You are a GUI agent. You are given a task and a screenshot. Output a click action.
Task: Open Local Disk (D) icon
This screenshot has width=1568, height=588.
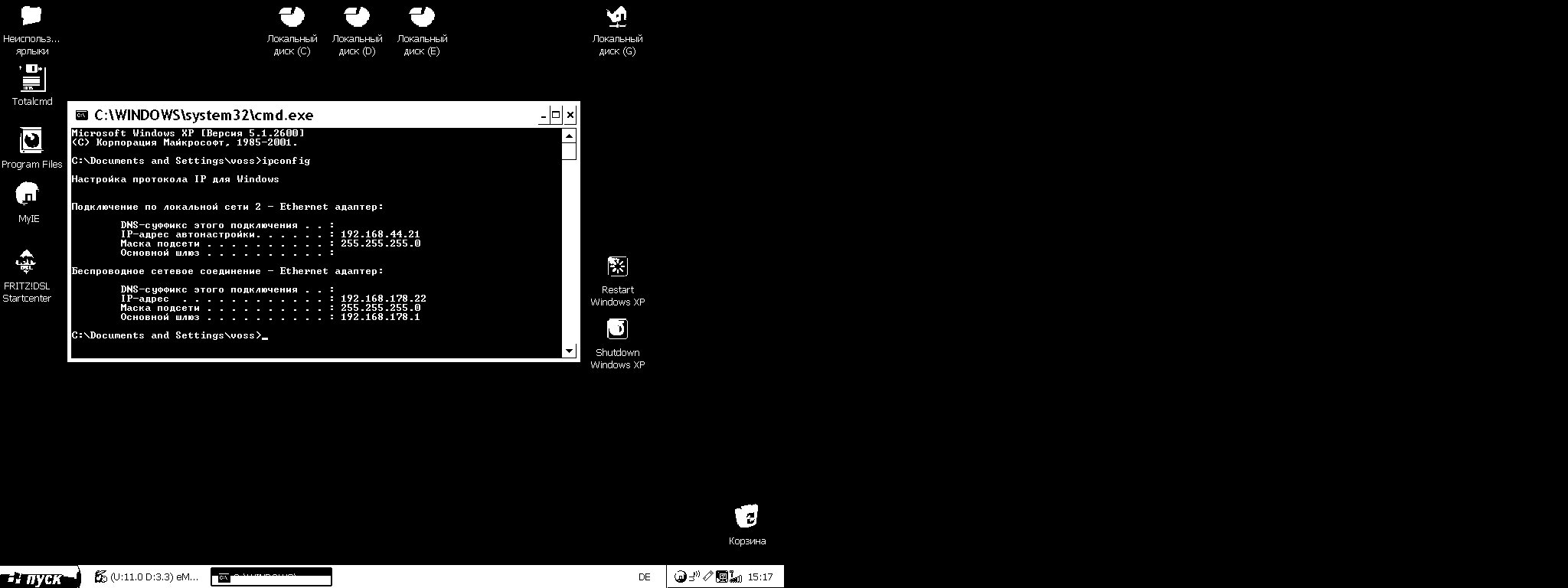(357, 17)
